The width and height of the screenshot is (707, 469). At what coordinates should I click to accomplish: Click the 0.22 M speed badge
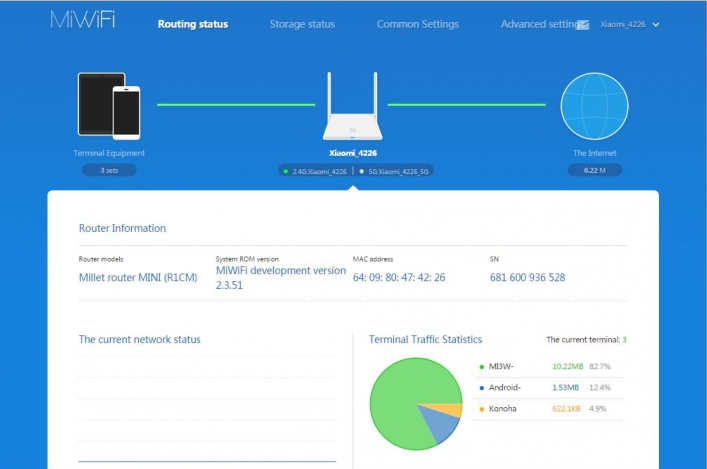pos(595,170)
